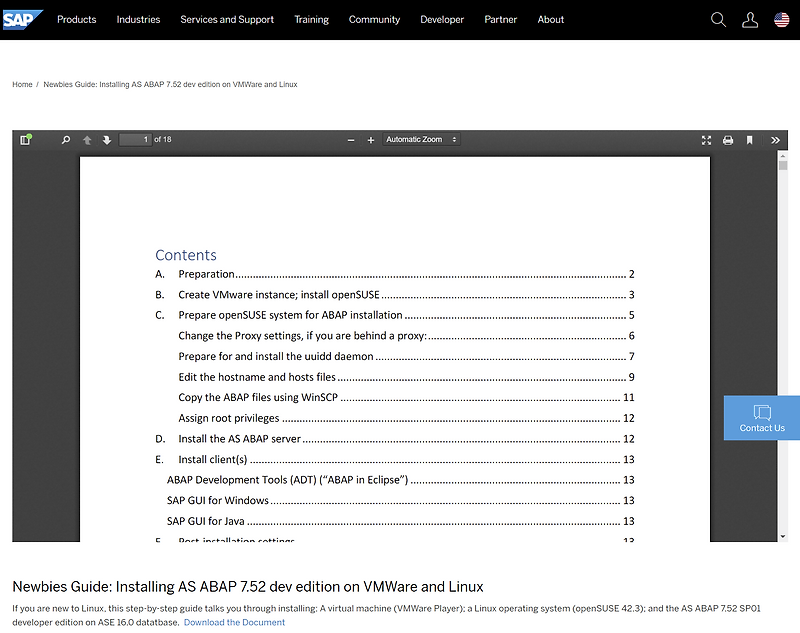Navigate to Home via breadcrumb
This screenshot has height=633, width=800.
click(21, 84)
